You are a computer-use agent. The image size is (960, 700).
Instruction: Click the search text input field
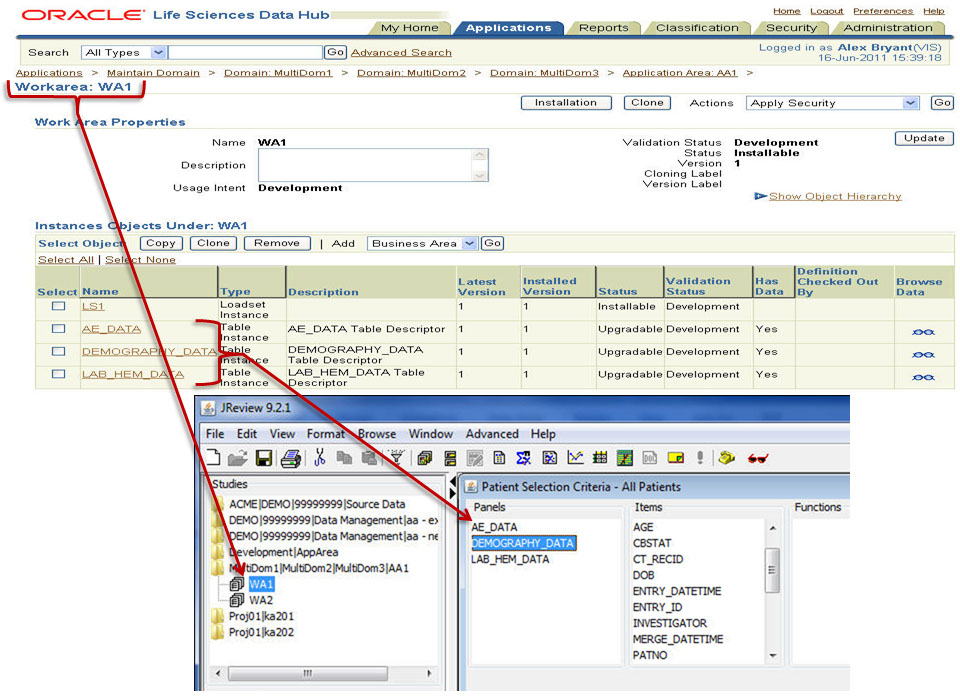(246, 53)
